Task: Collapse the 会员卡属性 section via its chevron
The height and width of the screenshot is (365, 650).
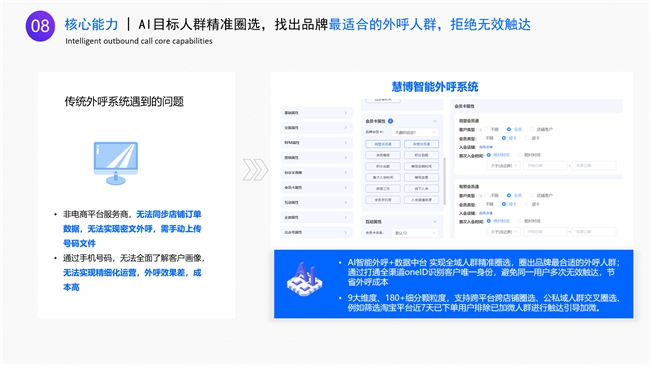Action: click(x=435, y=121)
